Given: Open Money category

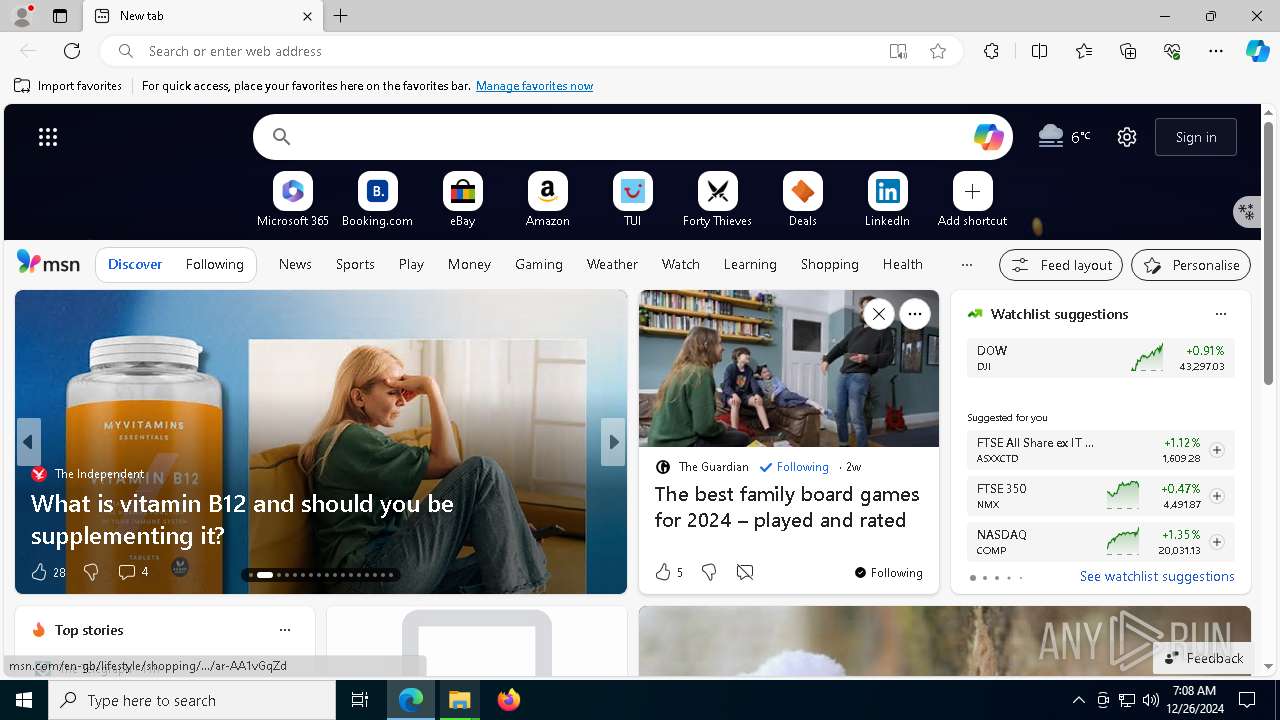Looking at the screenshot, I should (469, 265).
